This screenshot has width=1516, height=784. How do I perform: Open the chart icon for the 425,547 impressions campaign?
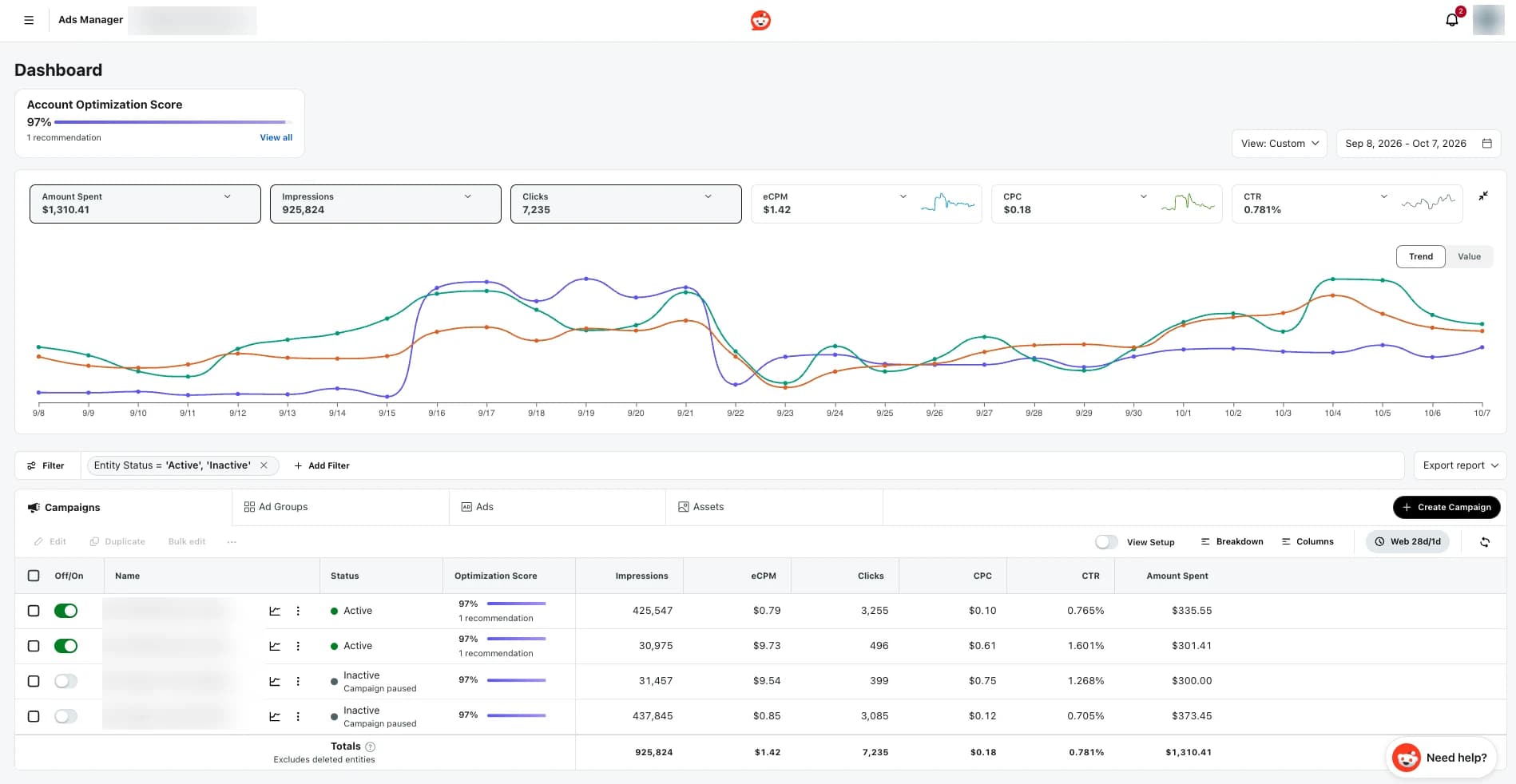275,611
